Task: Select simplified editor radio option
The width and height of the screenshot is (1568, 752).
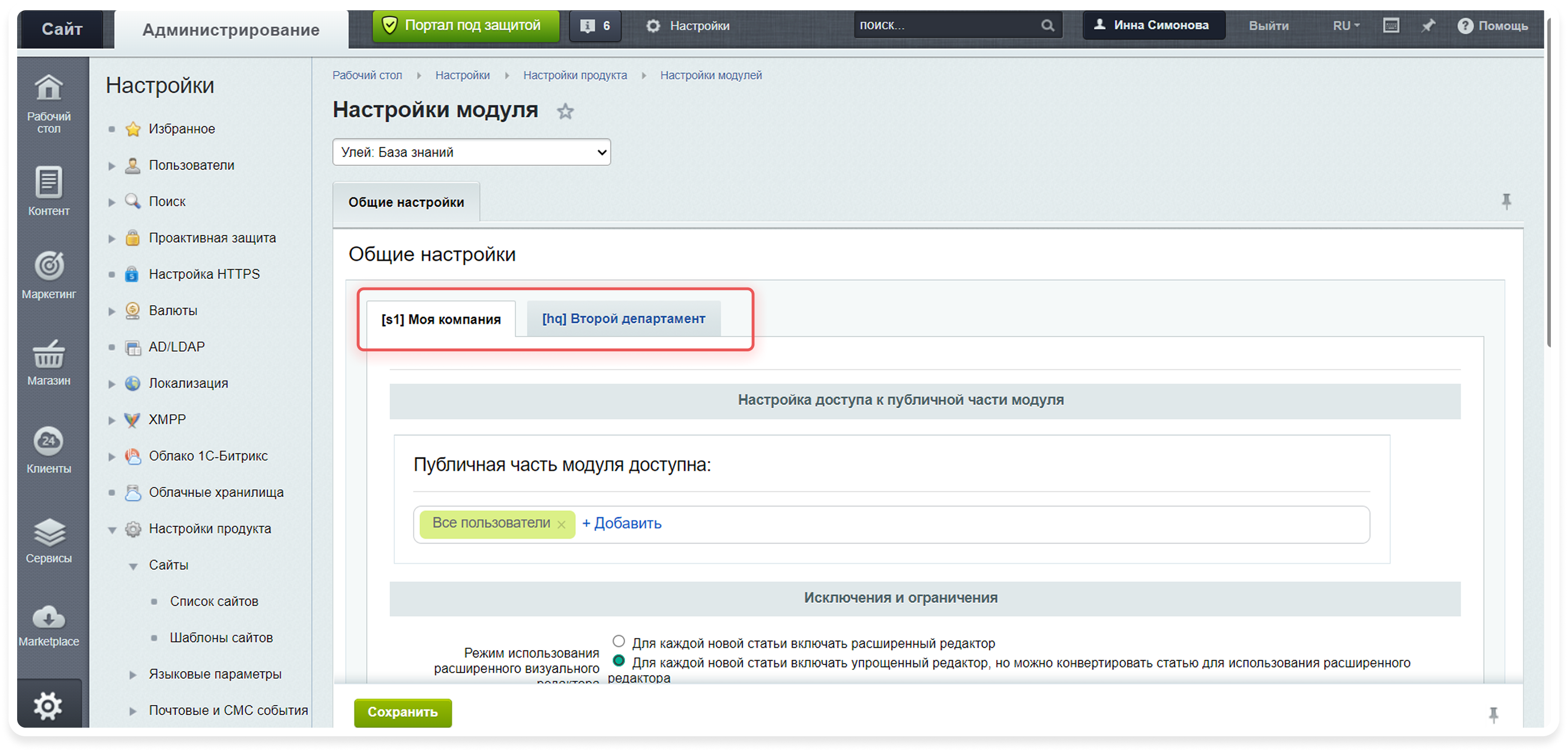Action: pos(619,661)
